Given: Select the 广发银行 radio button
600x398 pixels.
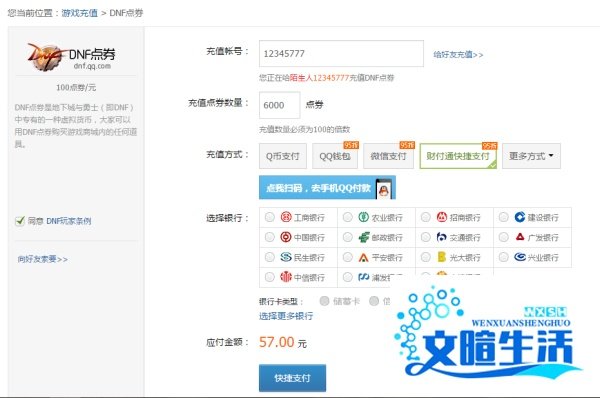Looking at the screenshot, I should tap(504, 237).
